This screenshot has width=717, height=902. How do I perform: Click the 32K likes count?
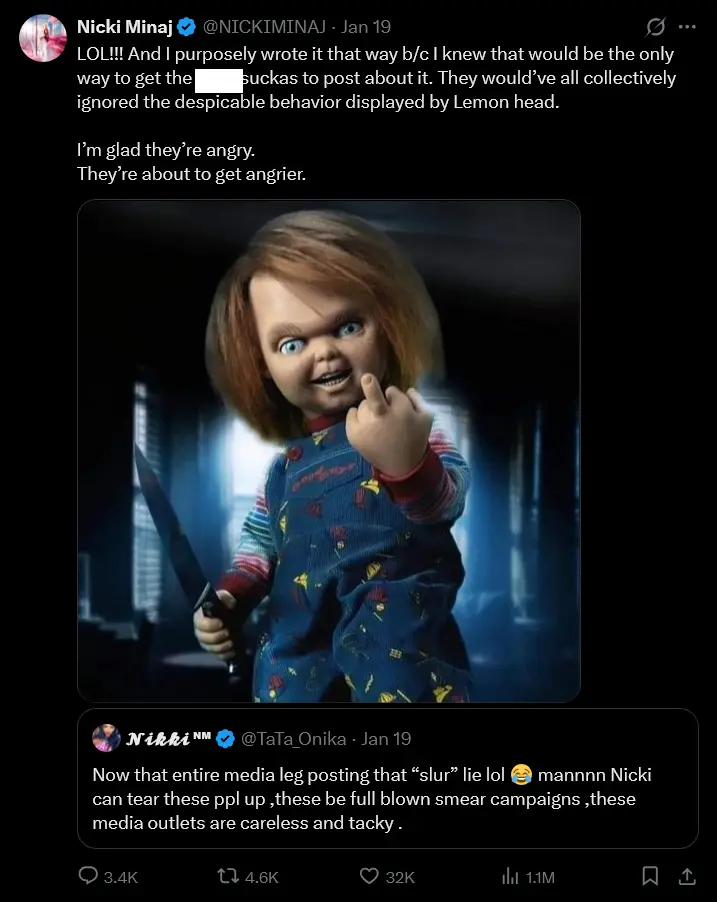coord(399,877)
